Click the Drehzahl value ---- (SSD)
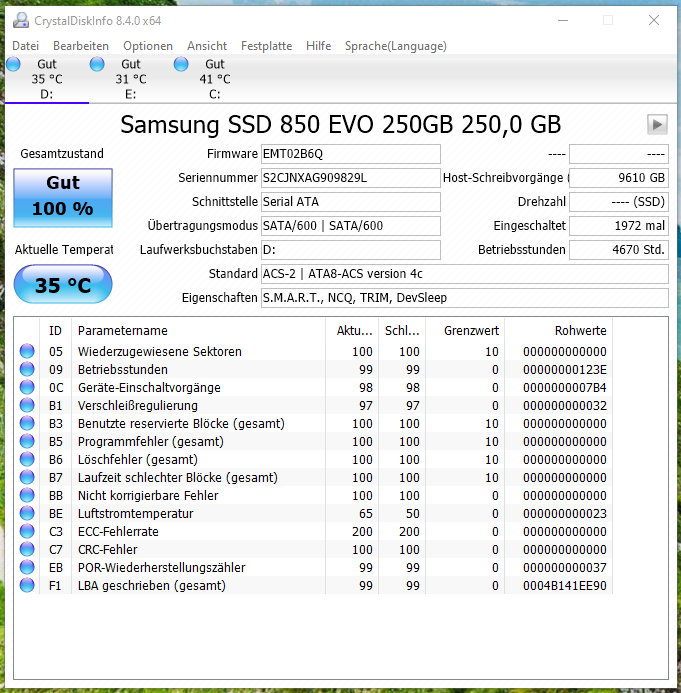 pyautogui.click(x=619, y=202)
